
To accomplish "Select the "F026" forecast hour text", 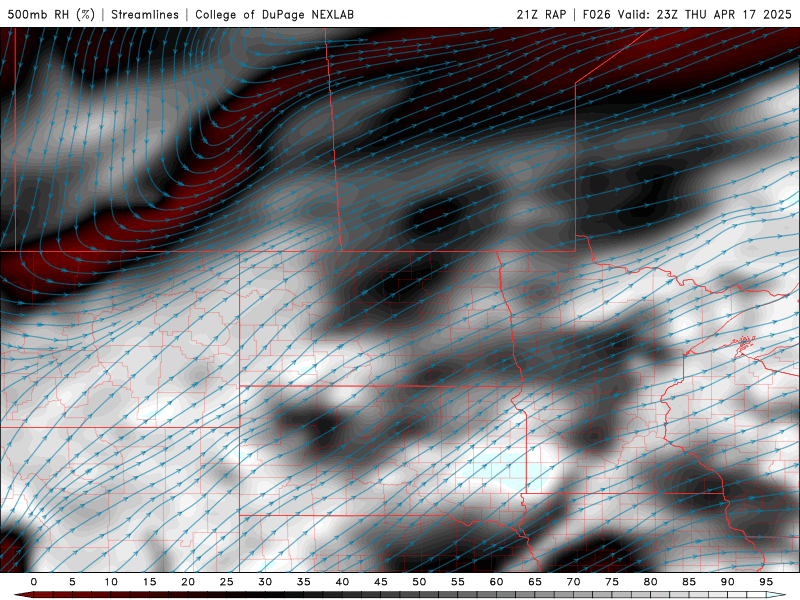I will 596,14.
